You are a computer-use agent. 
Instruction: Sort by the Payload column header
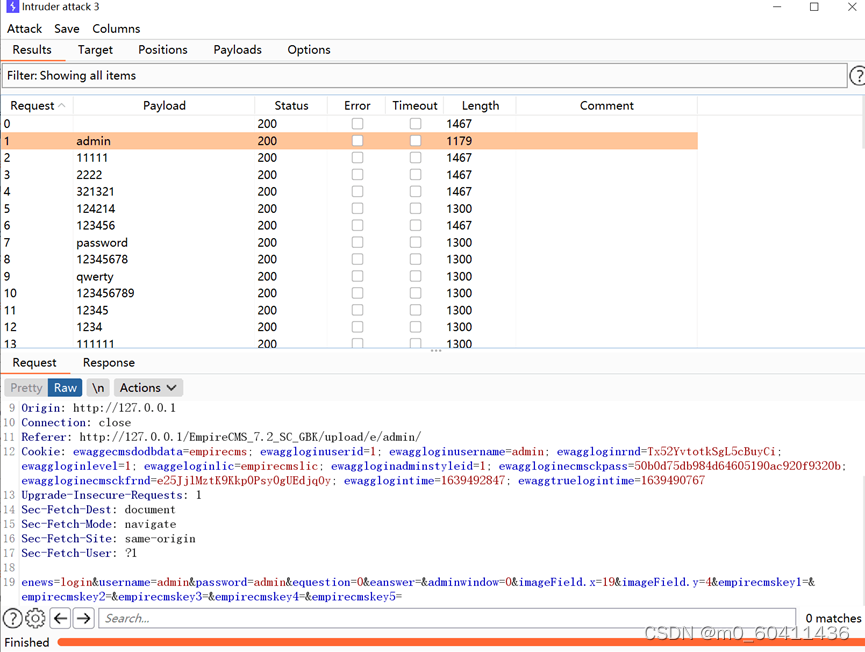[164, 105]
